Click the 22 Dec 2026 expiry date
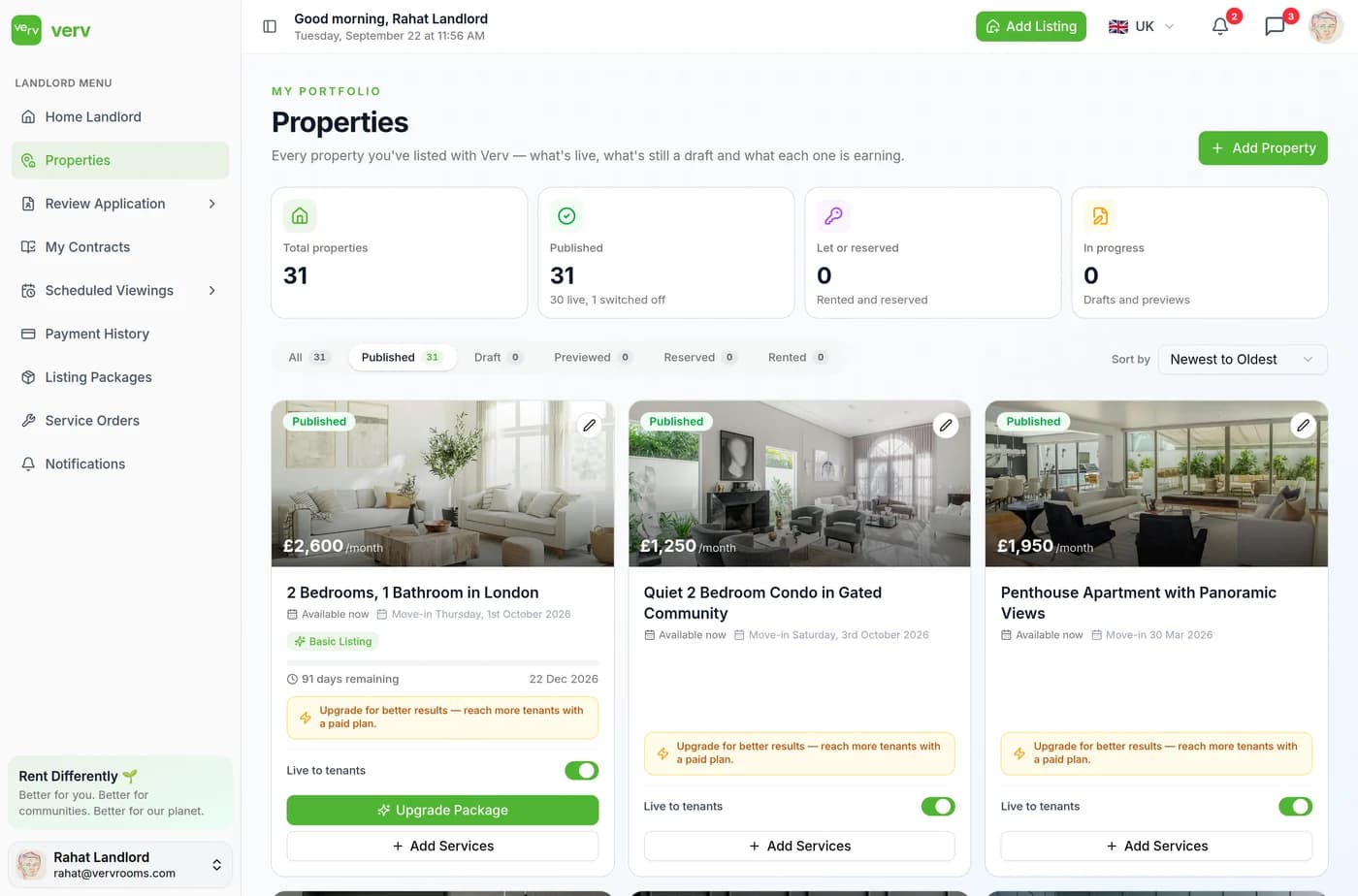1358x896 pixels. [564, 679]
